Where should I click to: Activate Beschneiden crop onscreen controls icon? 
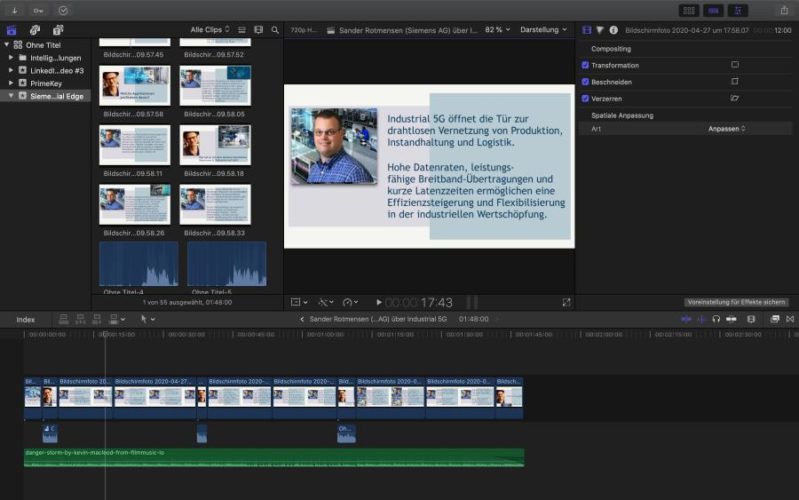735,82
